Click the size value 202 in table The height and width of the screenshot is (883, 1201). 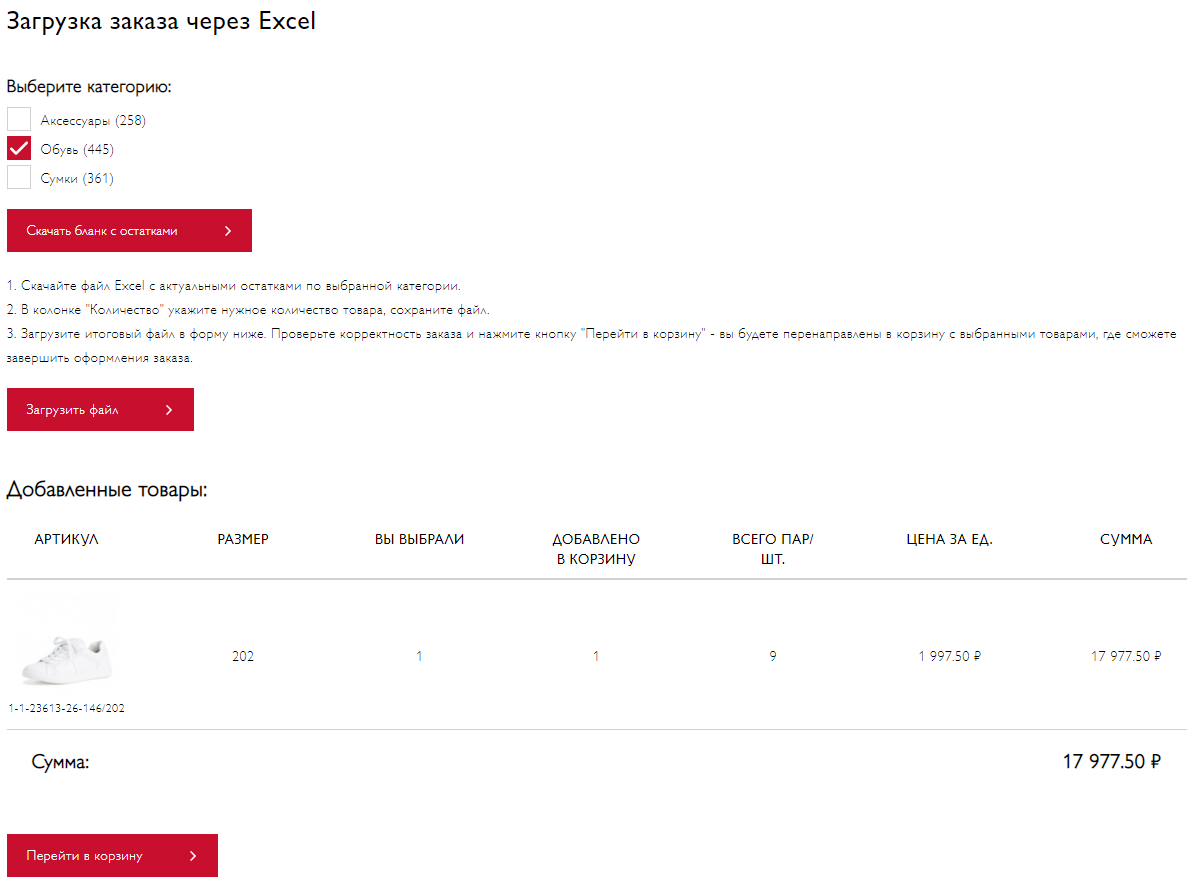pyautogui.click(x=243, y=657)
